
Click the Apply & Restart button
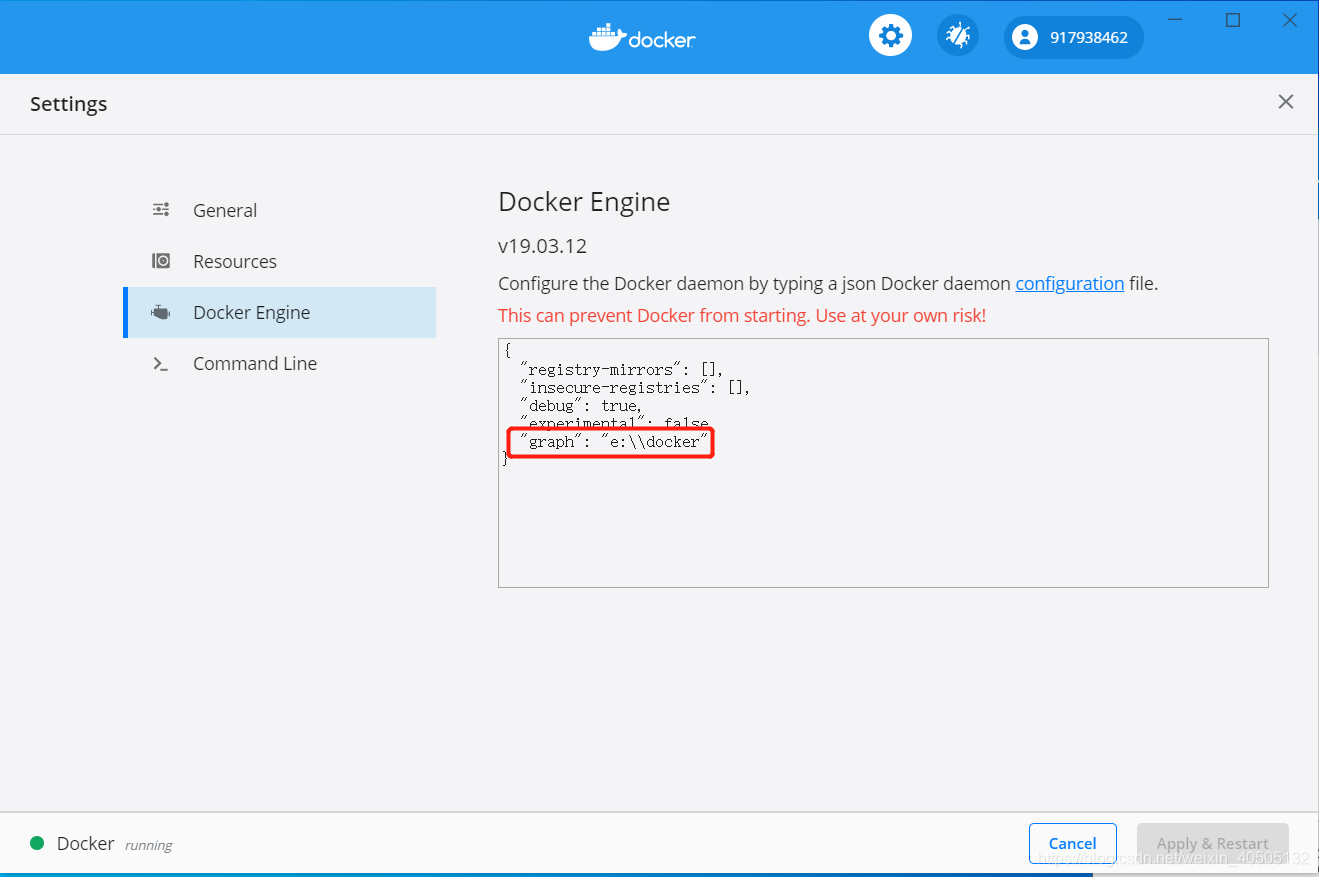pyautogui.click(x=1212, y=843)
